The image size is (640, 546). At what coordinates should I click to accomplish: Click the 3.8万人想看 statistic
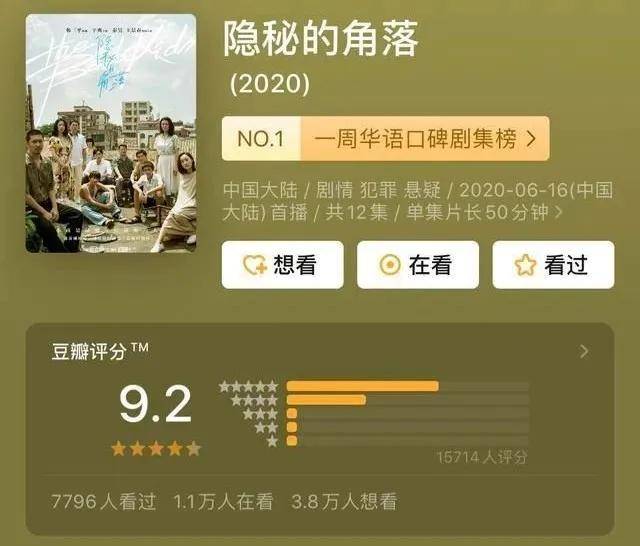344,501
